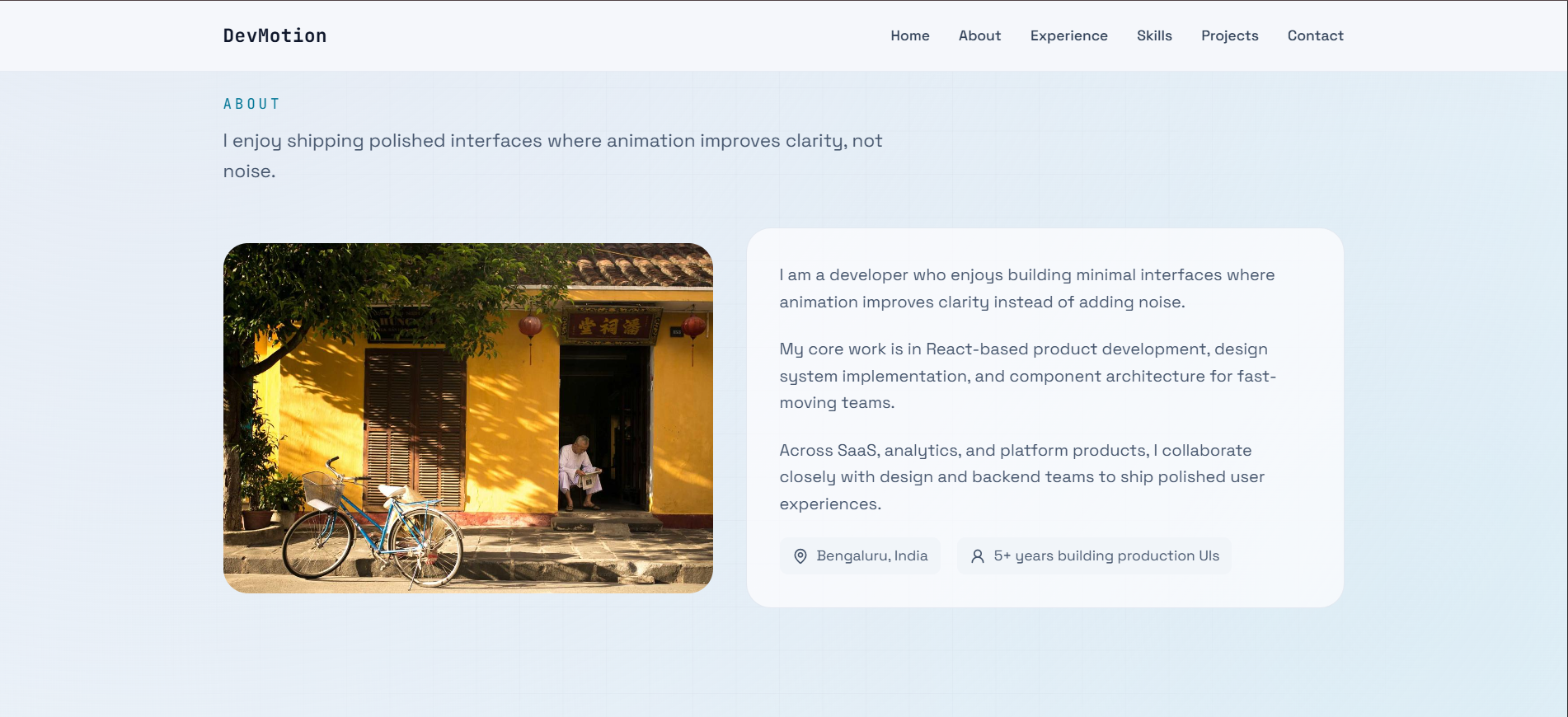Screen dimensions: 1568x717
Task: Click the ABOUT section label
Action: tap(251, 104)
